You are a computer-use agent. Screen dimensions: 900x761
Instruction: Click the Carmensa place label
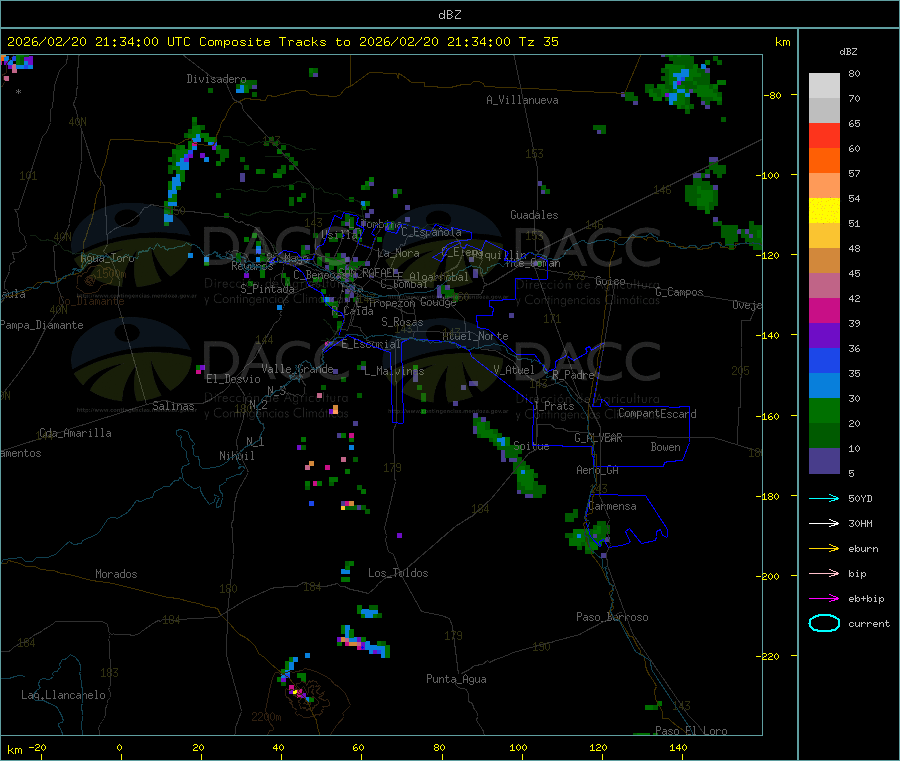(612, 506)
